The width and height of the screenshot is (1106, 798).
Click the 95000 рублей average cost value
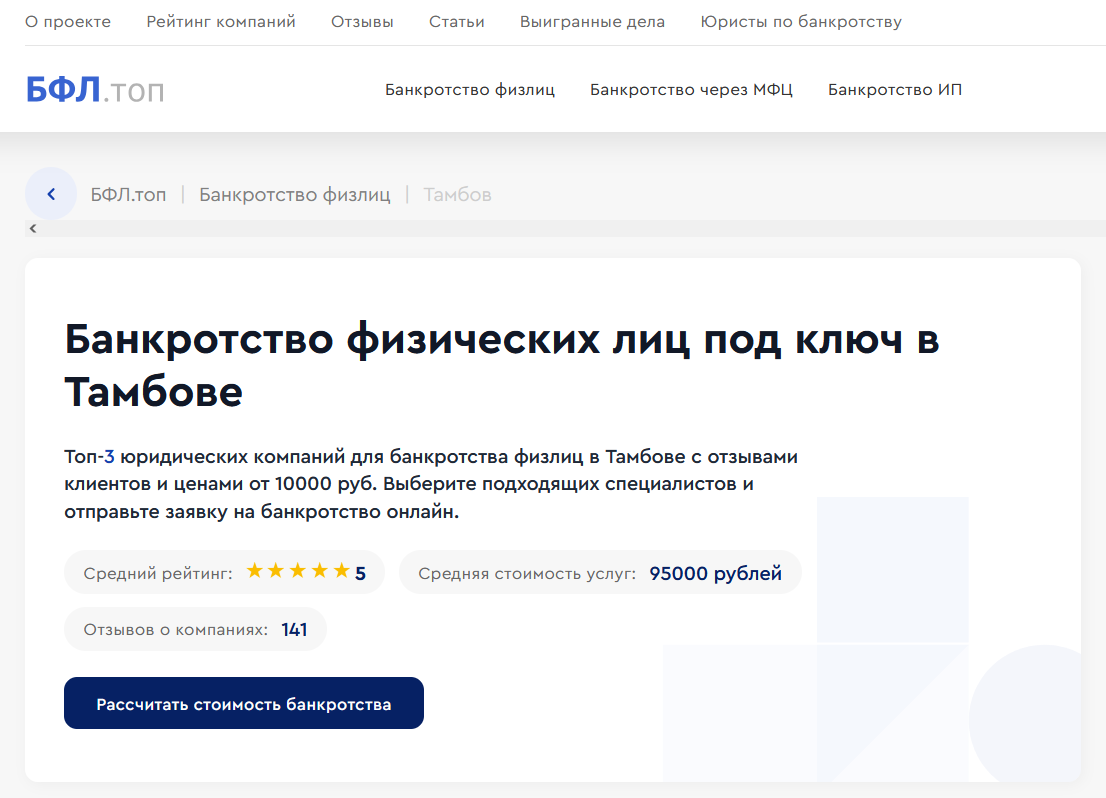(715, 573)
